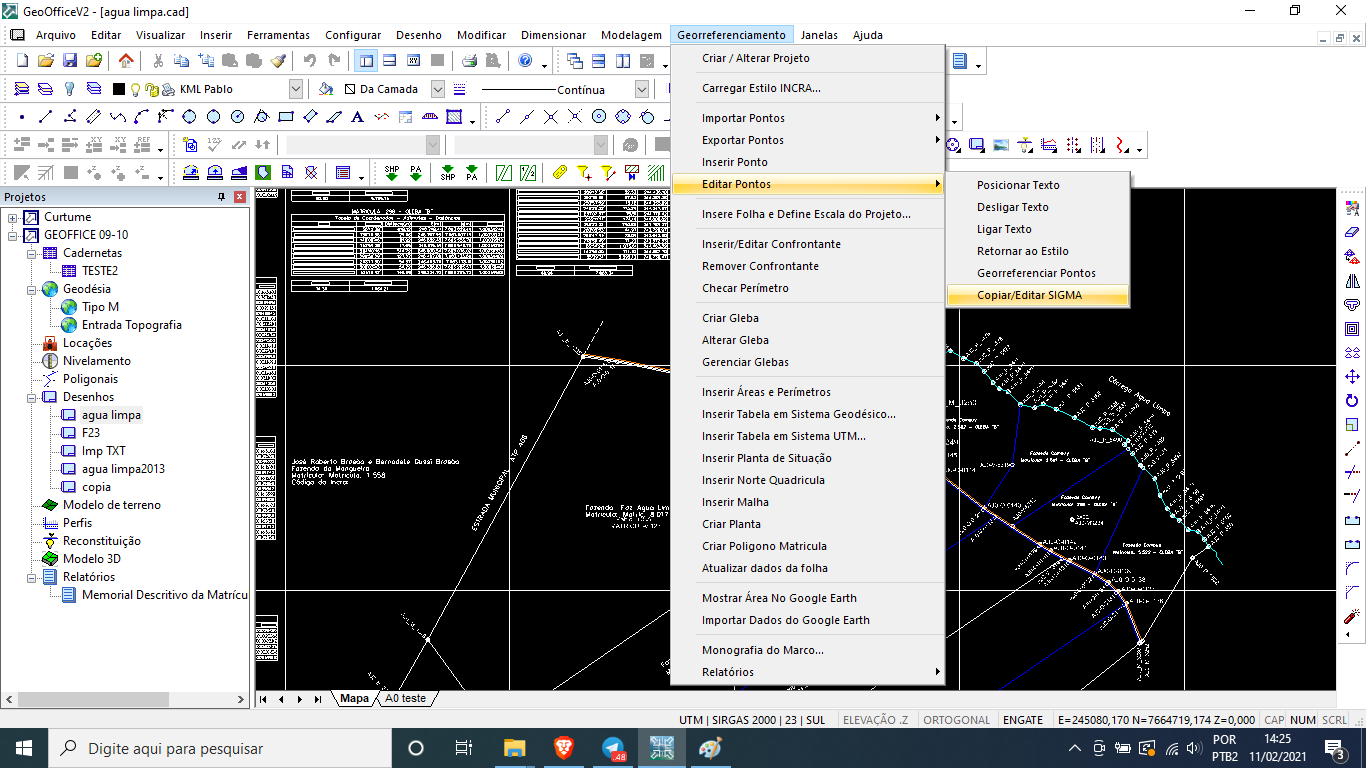Toggle ELEVAÇÃO .Z in status bar
The width and height of the screenshot is (1366, 768).
[876, 720]
